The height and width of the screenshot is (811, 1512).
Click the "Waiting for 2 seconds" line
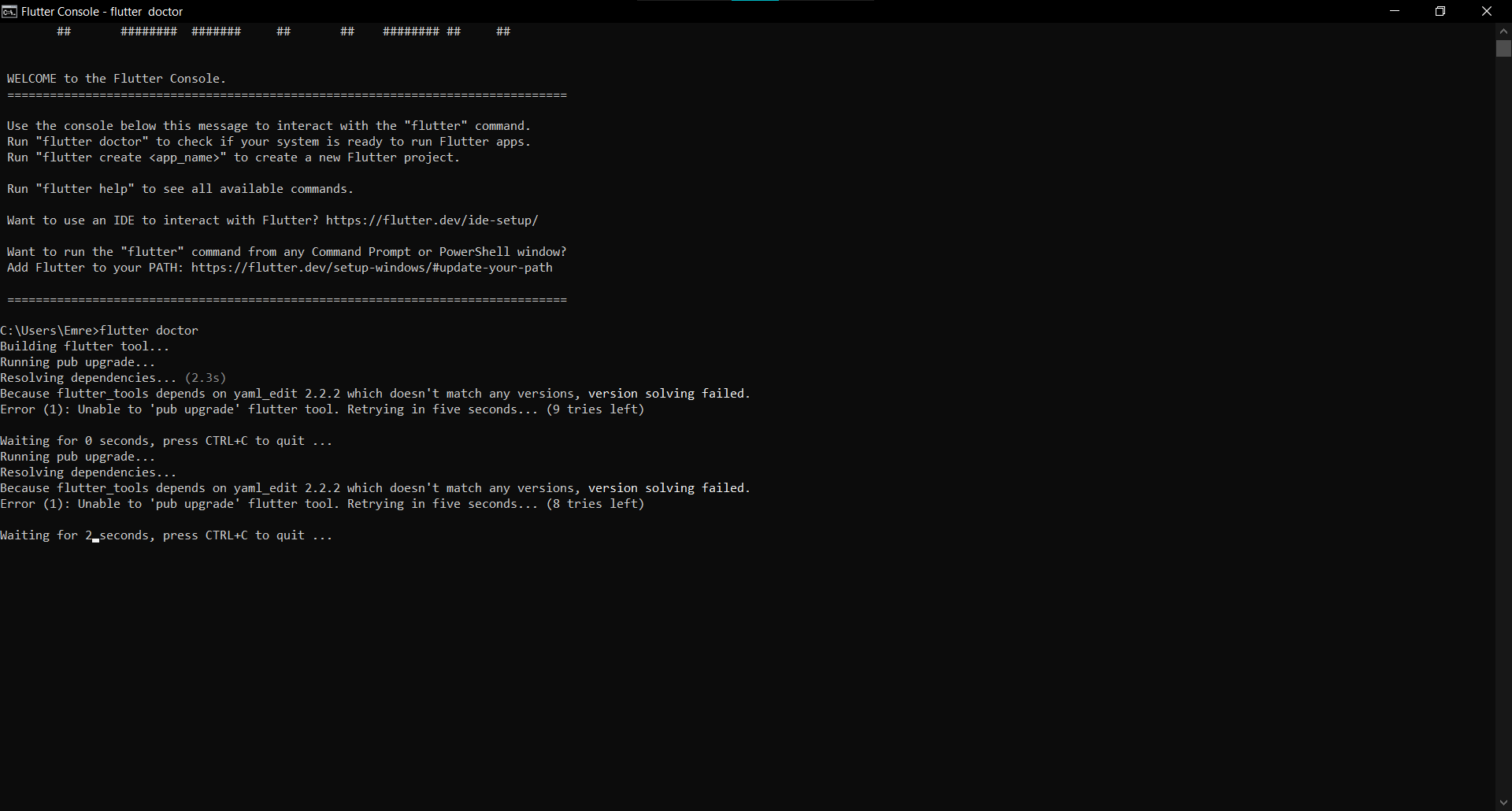166,535
